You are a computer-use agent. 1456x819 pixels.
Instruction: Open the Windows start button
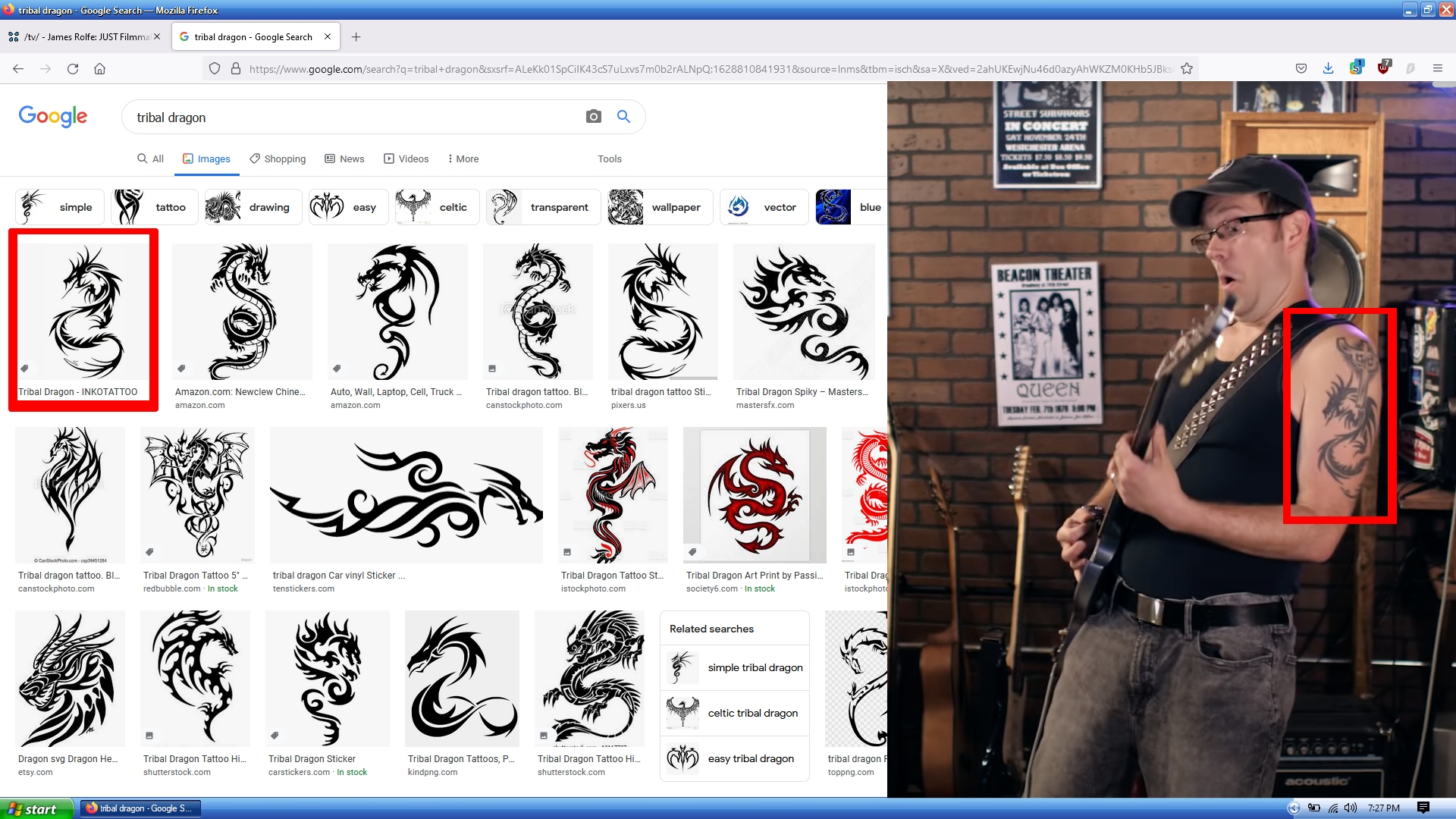pos(36,808)
